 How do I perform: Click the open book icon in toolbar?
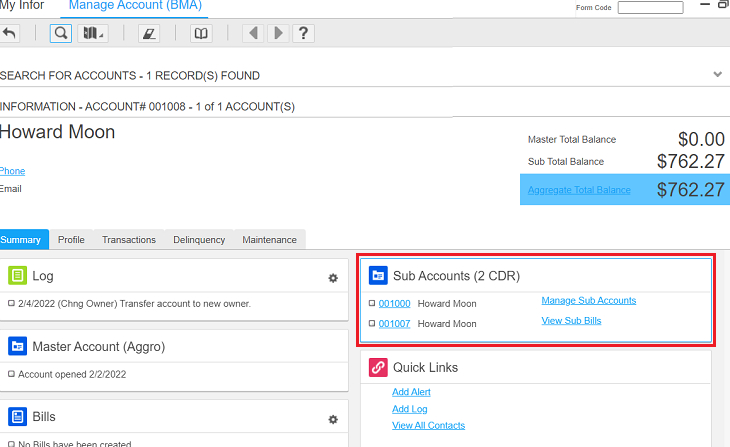tap(202, 33)
